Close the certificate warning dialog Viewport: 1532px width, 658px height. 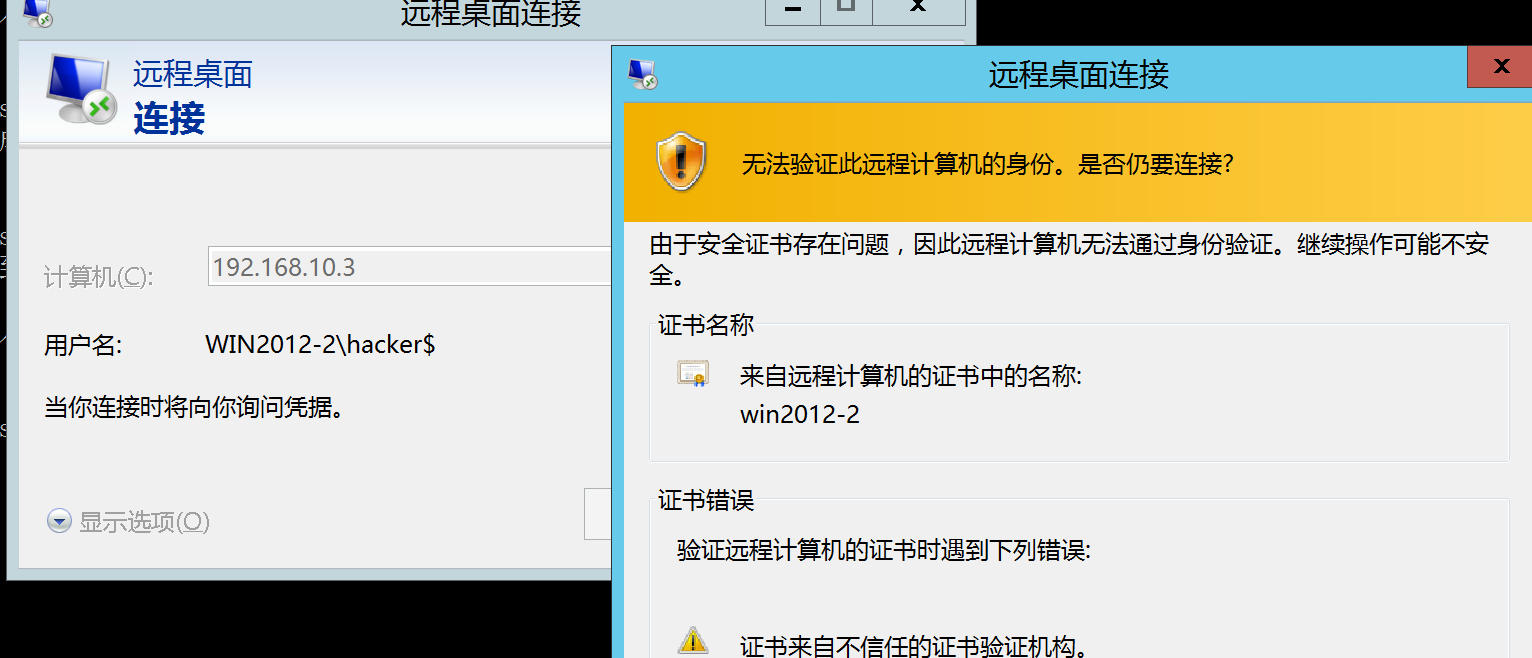[x=1500, y=68]
